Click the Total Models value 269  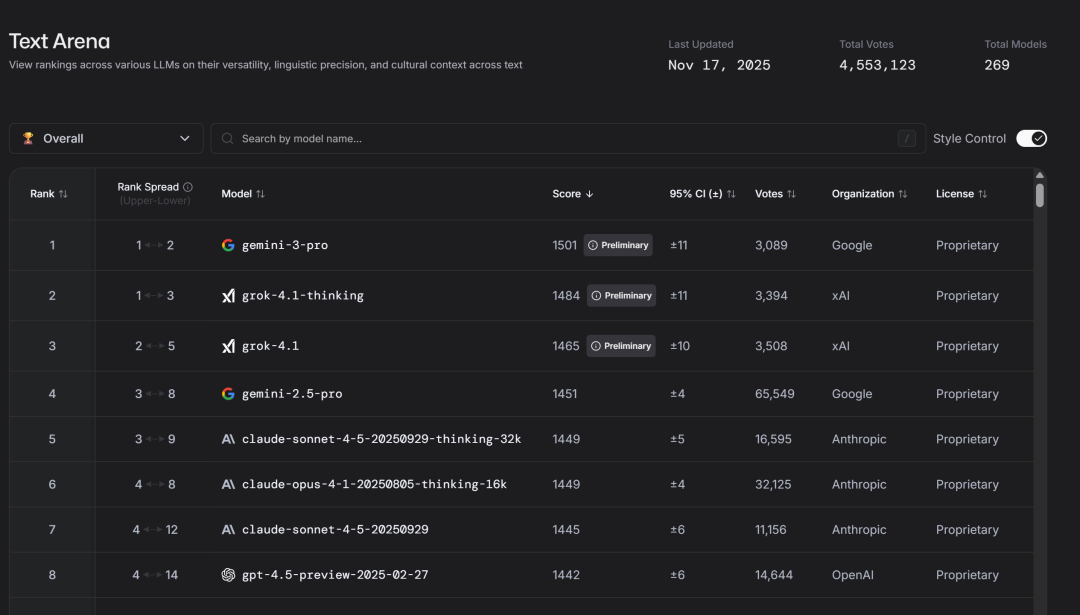tap(997, 65)
